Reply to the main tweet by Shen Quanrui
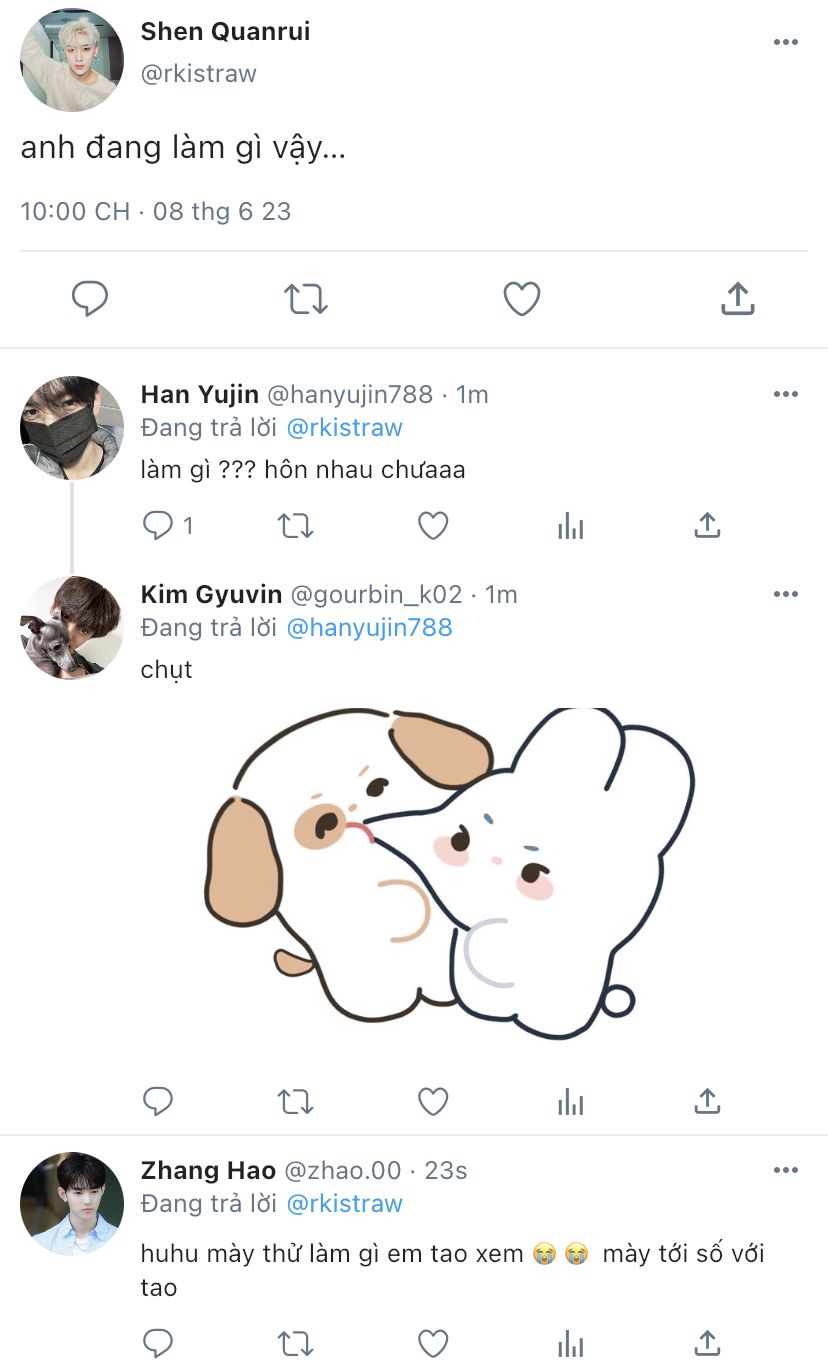 pos(90,298)
